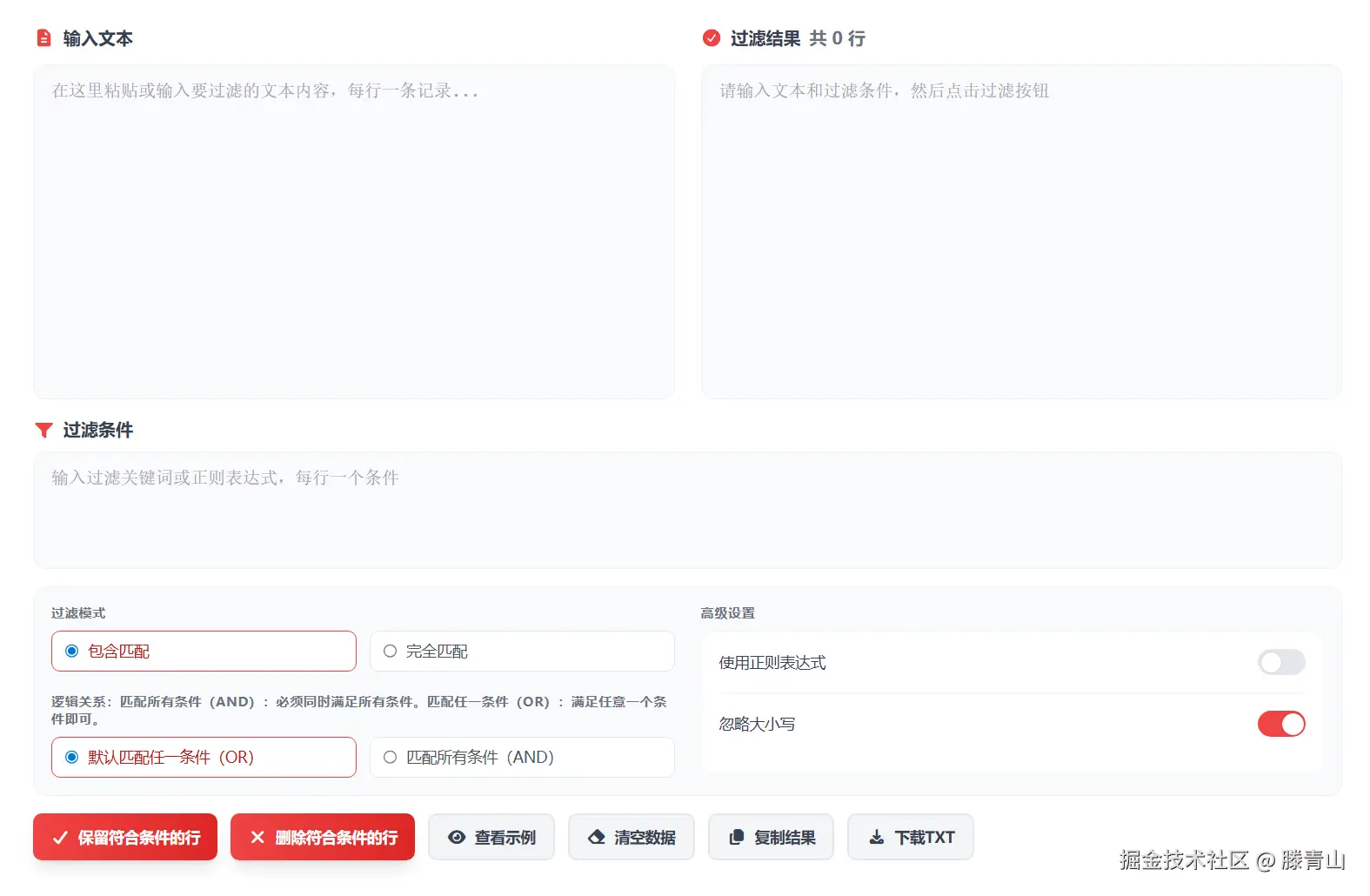Viewport: 1370px width, 896px height.
Task: Remove matching lines with 删除符合条件的行
Action: [x=323, y=837]
